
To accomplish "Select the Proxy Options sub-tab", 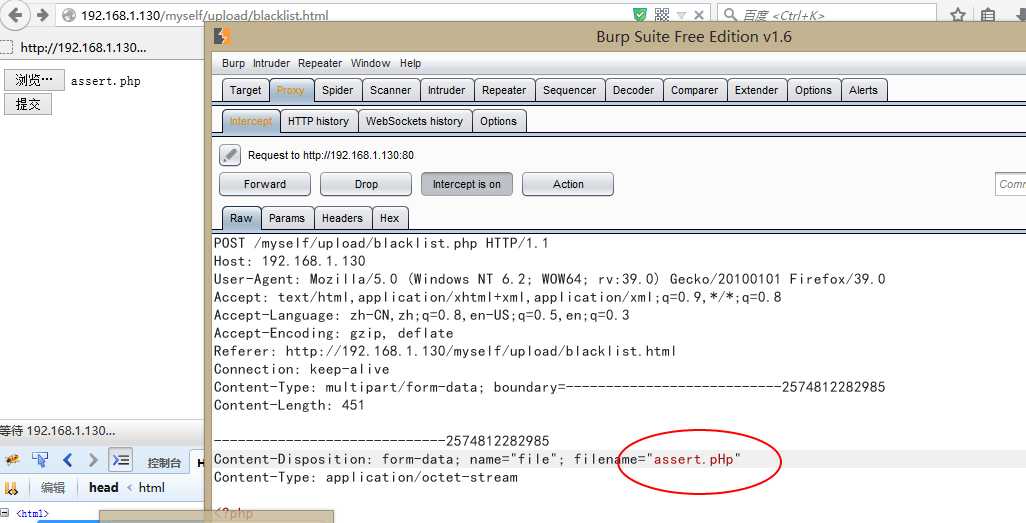I will tap(498, 121).
